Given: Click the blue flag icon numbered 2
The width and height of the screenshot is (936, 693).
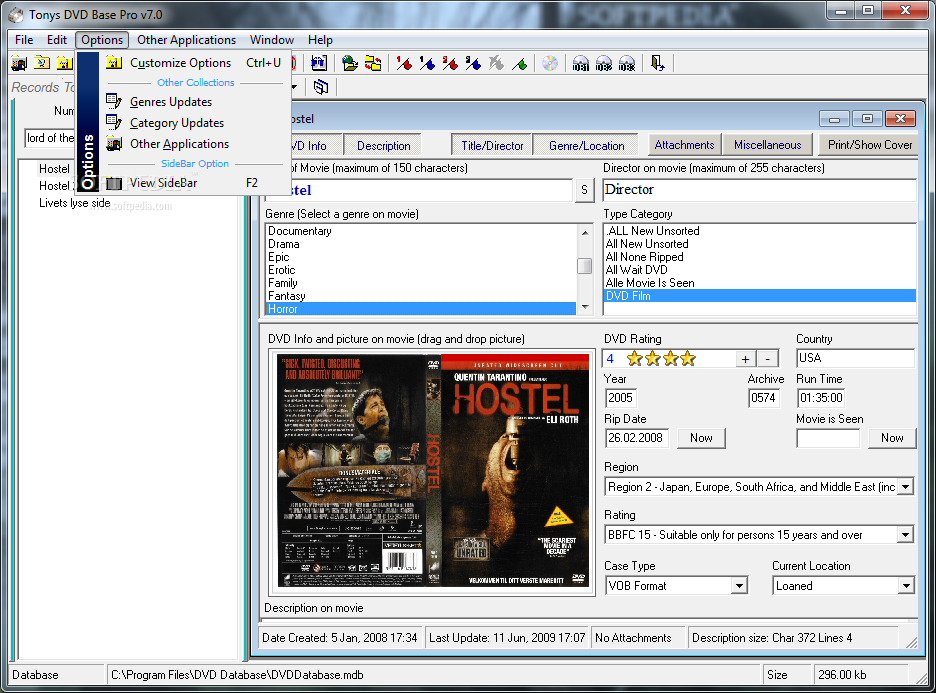Looking at the screenshot, I should [473, 63].
